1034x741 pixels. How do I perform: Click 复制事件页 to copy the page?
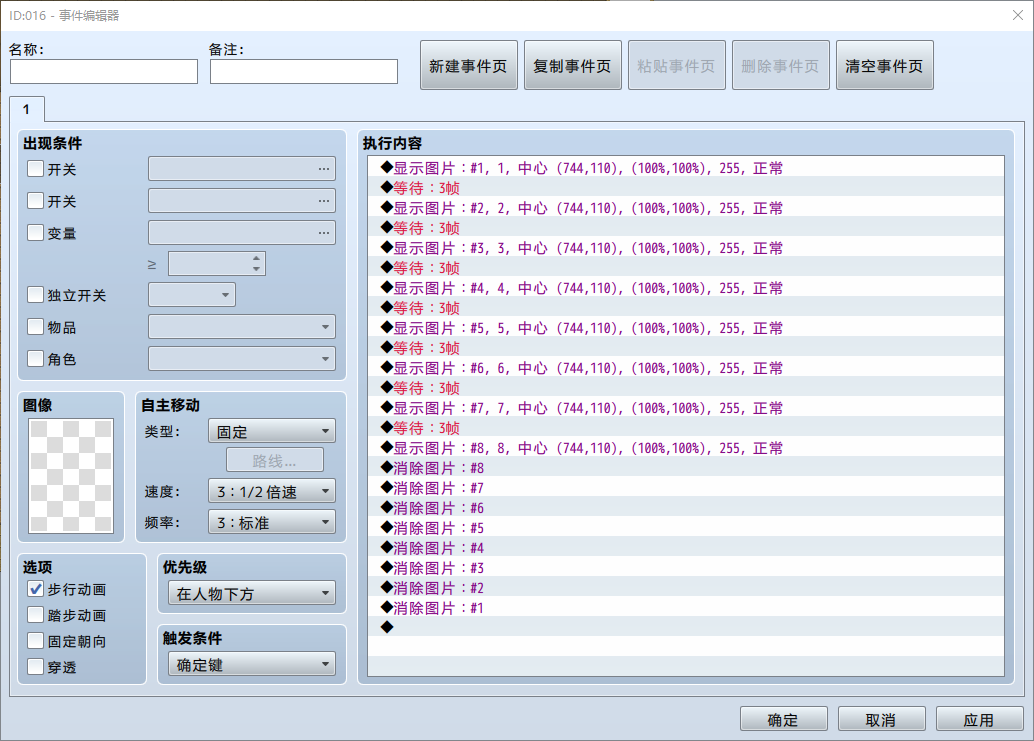572,65
